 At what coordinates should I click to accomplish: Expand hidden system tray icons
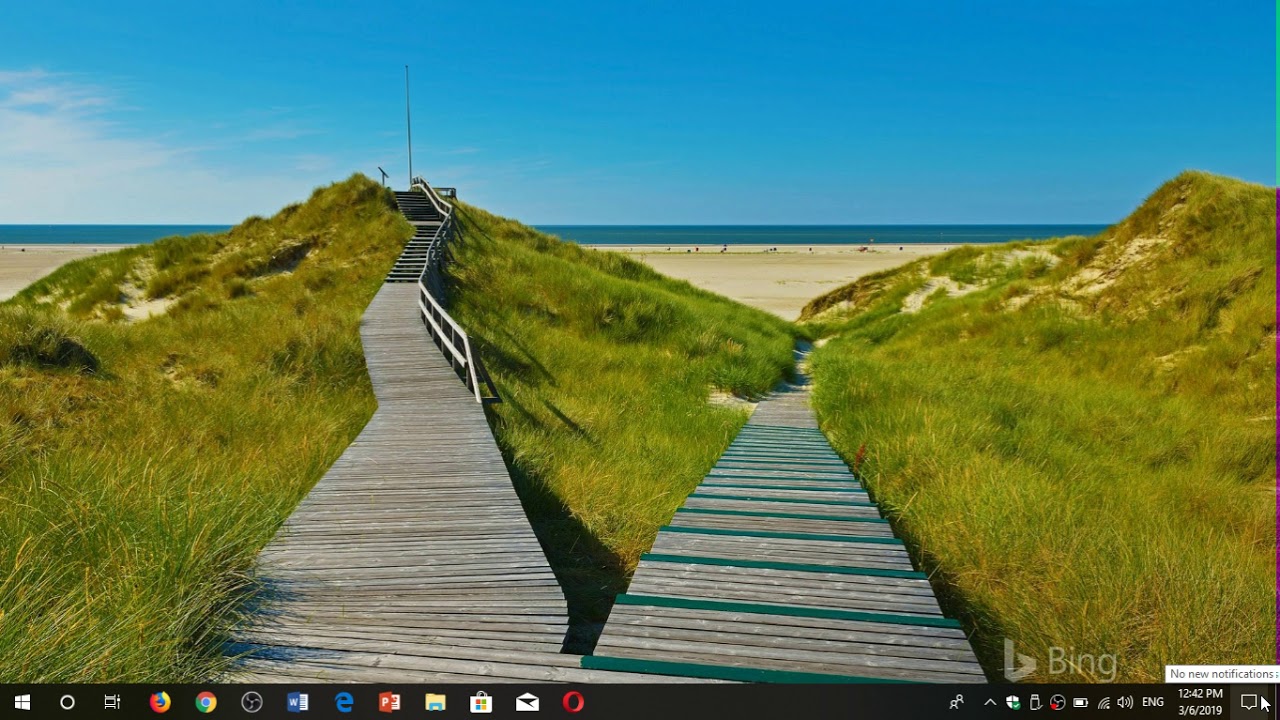pyautogui.click(x=989, y=702)
